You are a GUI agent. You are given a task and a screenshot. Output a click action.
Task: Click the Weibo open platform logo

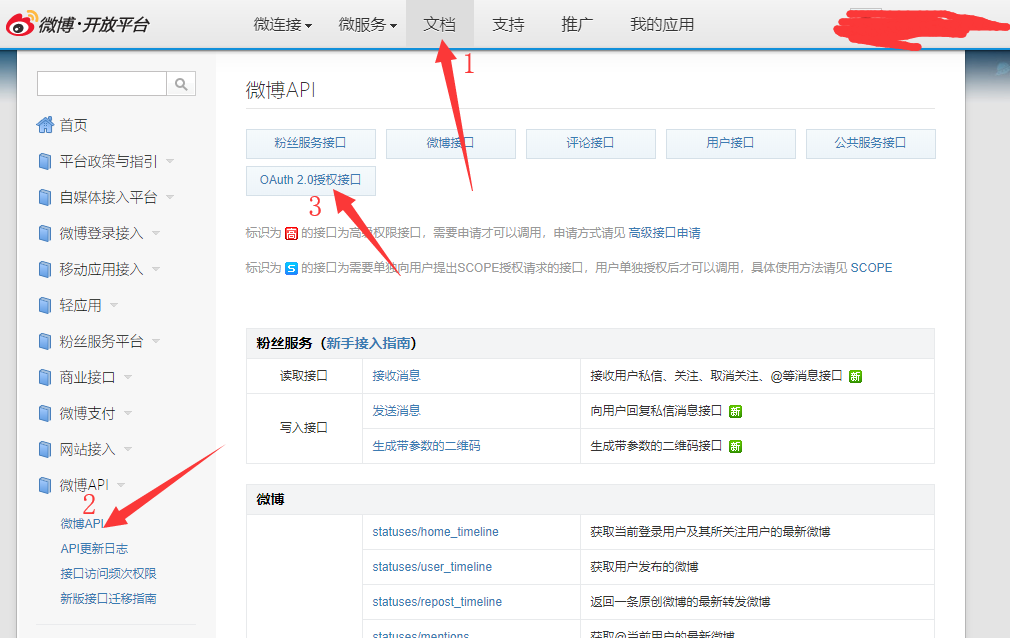pos(78,24)
